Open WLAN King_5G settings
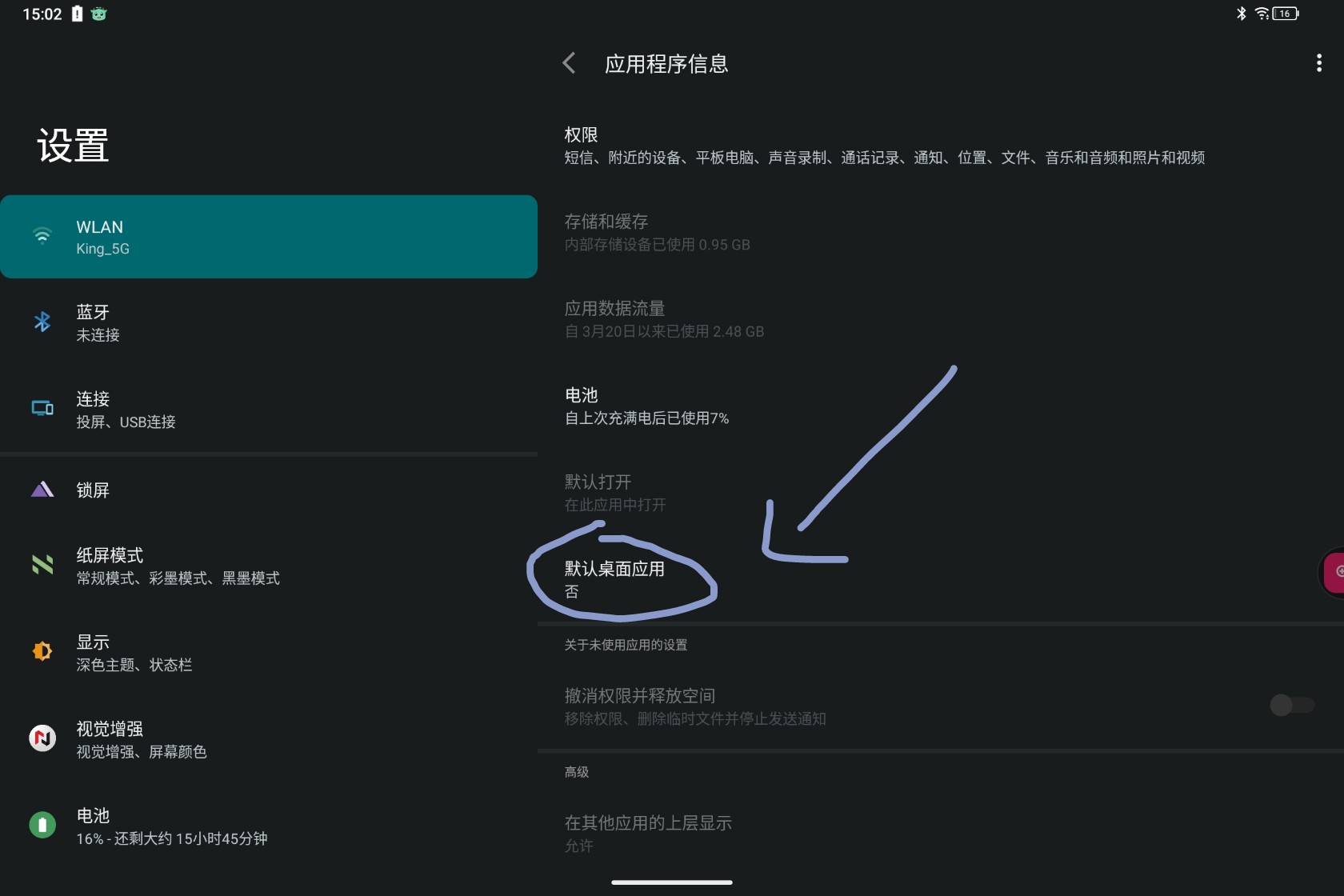 coord(269,237)
